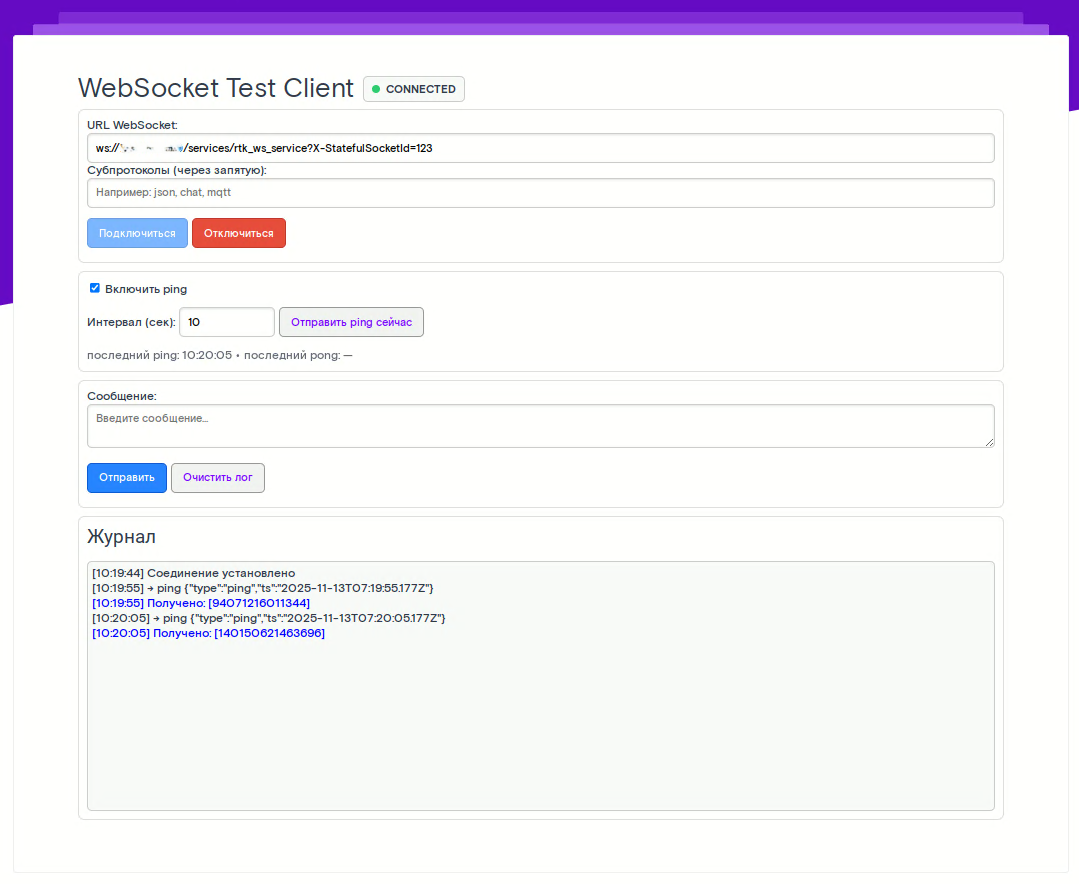Click the WebSocket Test Client title
The height and width of the screenshot is (884, 1079).
click(x=216, y=88)
